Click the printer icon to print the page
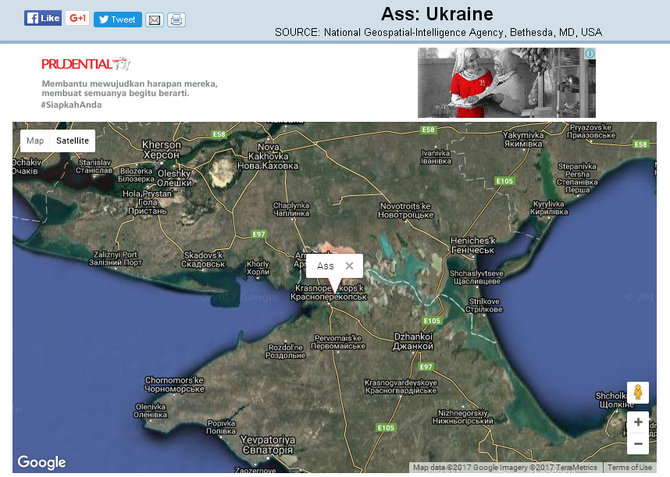Image resolution: width=670 pixels, height=477 pixels. pos(176,20)
